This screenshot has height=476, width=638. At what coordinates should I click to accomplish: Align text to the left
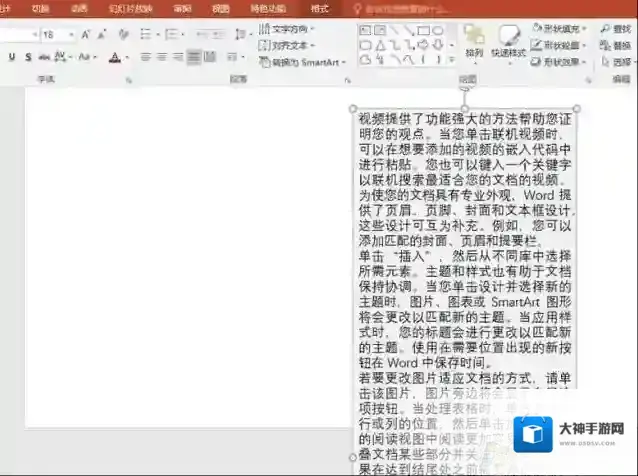click(x=143, y=57)
